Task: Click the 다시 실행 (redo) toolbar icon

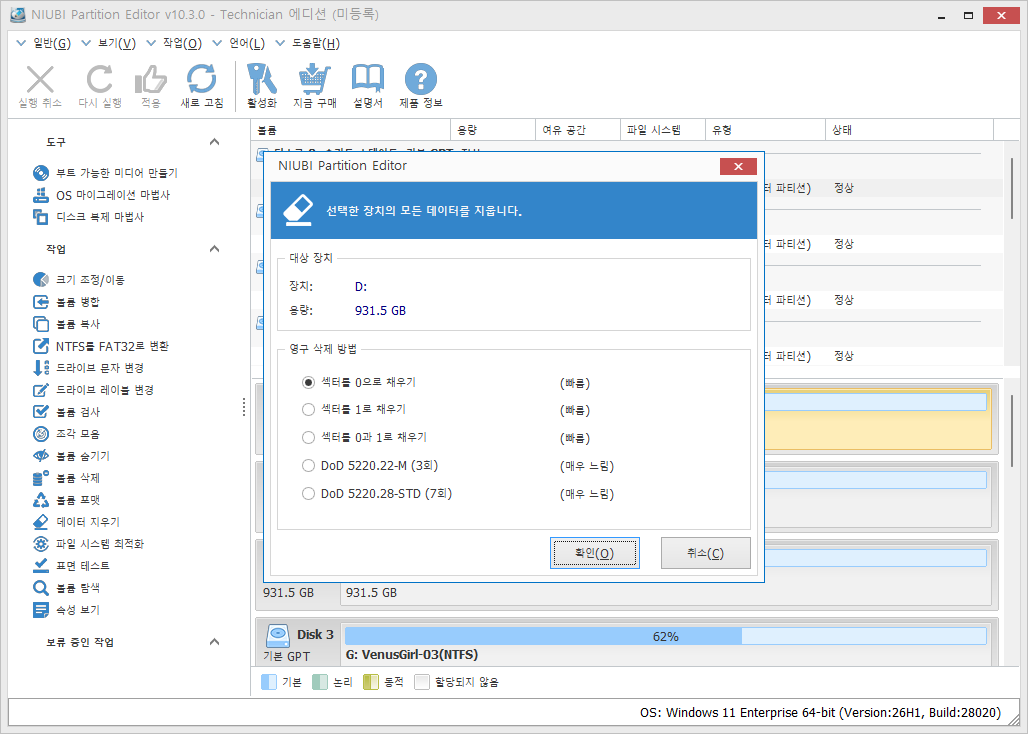Action: [100, 80]
